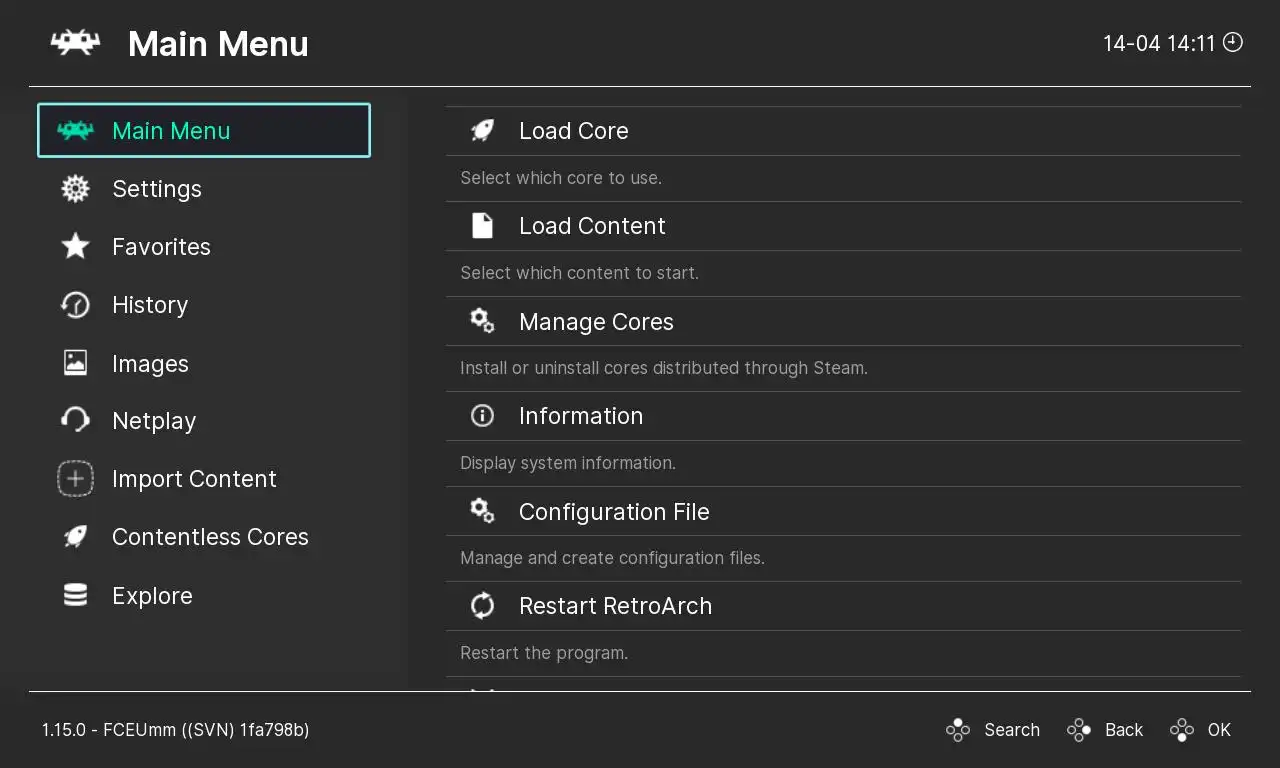The image size is (1280, 768).
Task: Click the plus icon for Import Content
Action: pyautogui.click(x=75, y=479)
